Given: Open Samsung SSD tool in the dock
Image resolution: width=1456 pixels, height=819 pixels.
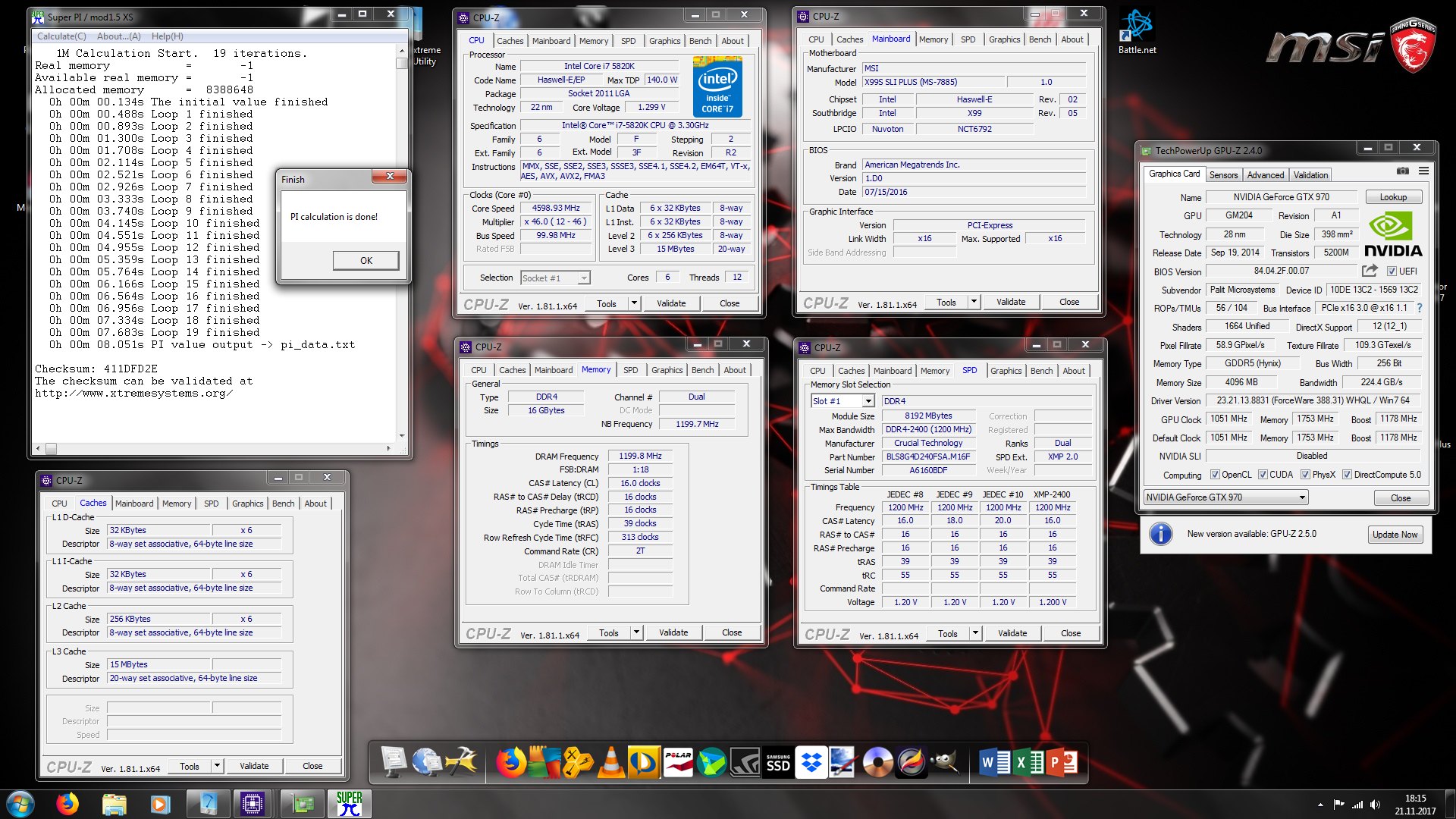Looking at the screenshot, I should click(778, 762).
